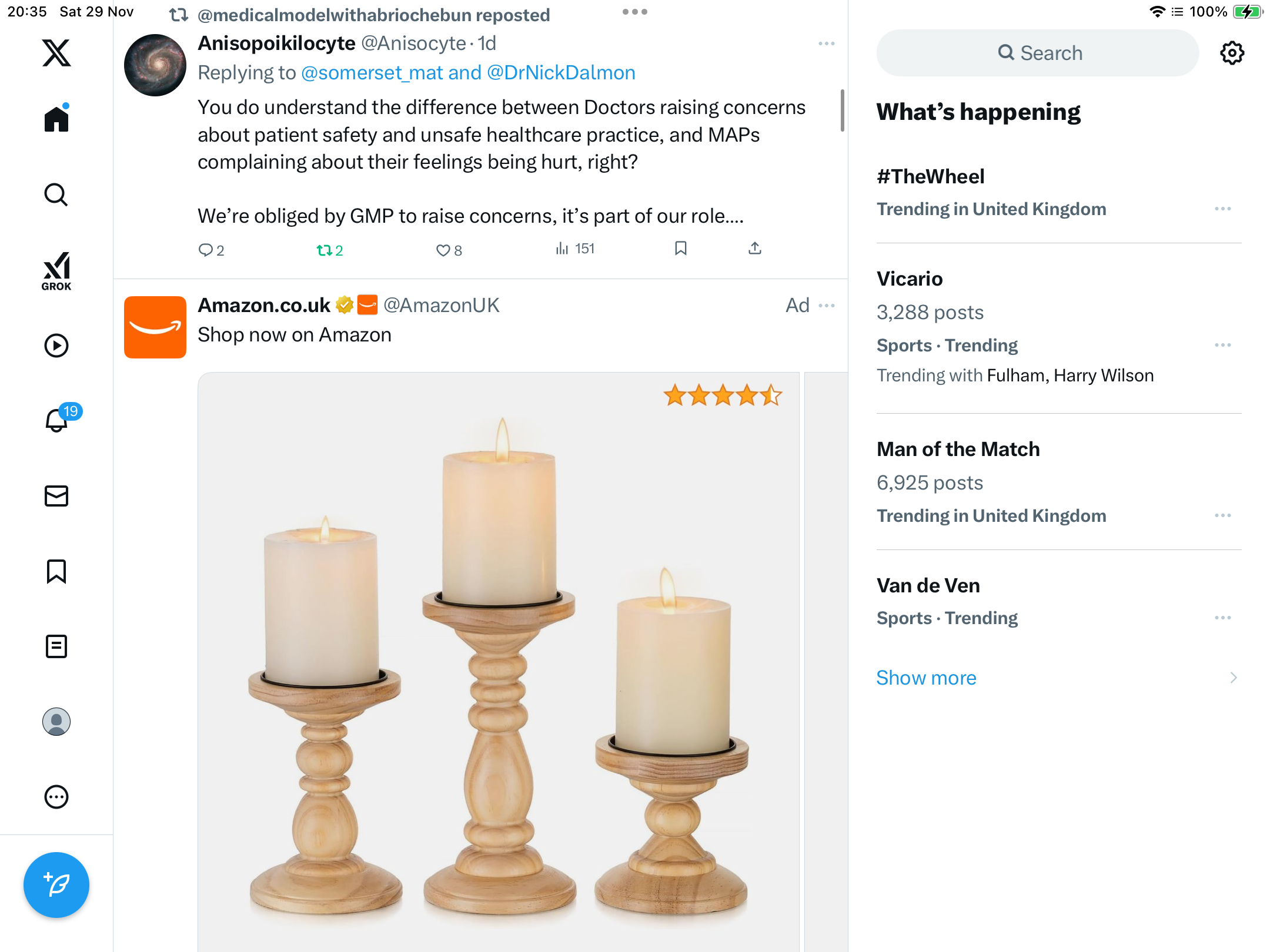Screen dimensions: 1270x952
Task: Share the Anisopoikilocyte post
Action: (x=755, y=249)
